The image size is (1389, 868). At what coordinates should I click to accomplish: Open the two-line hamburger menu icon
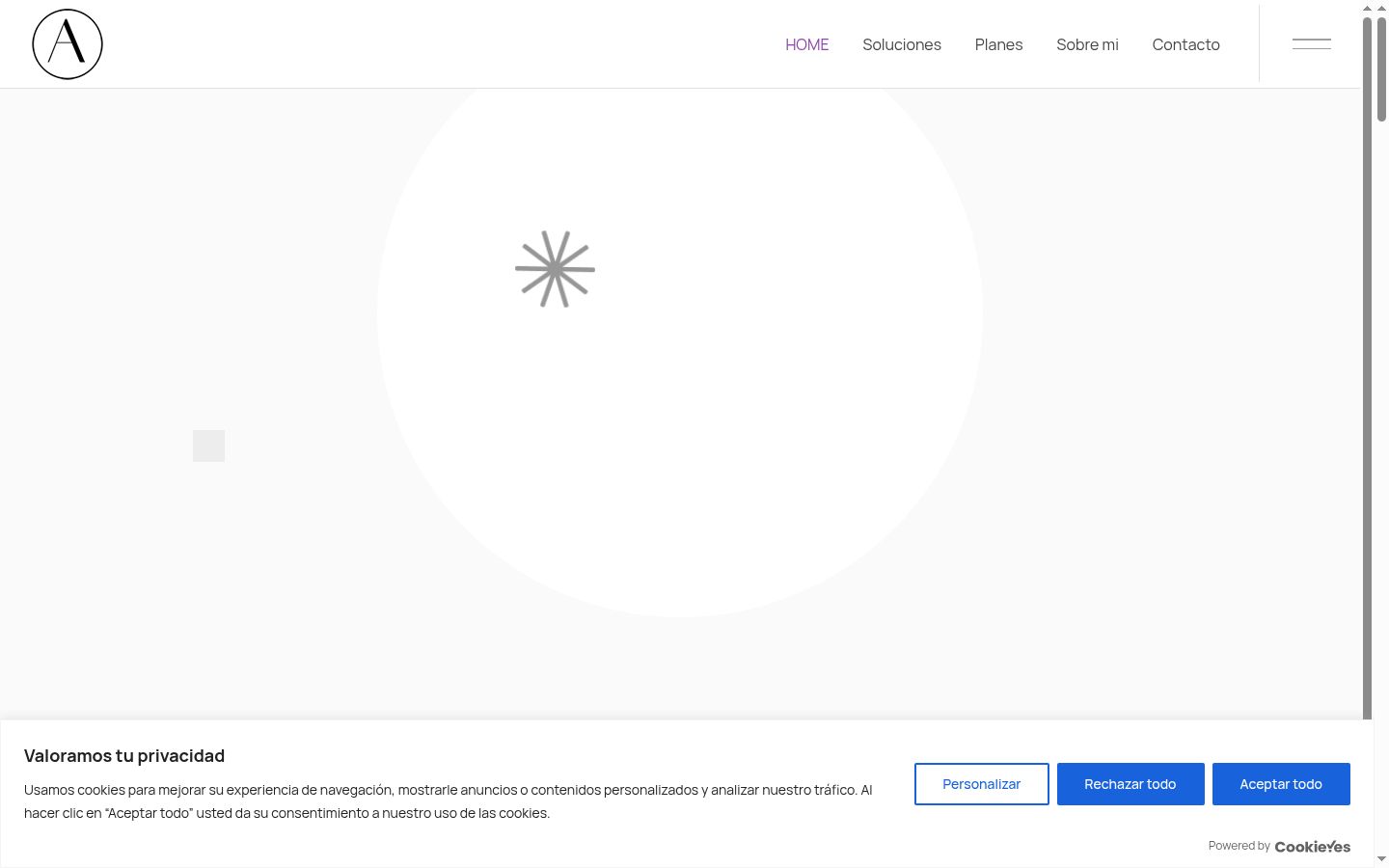(1311, 44)
